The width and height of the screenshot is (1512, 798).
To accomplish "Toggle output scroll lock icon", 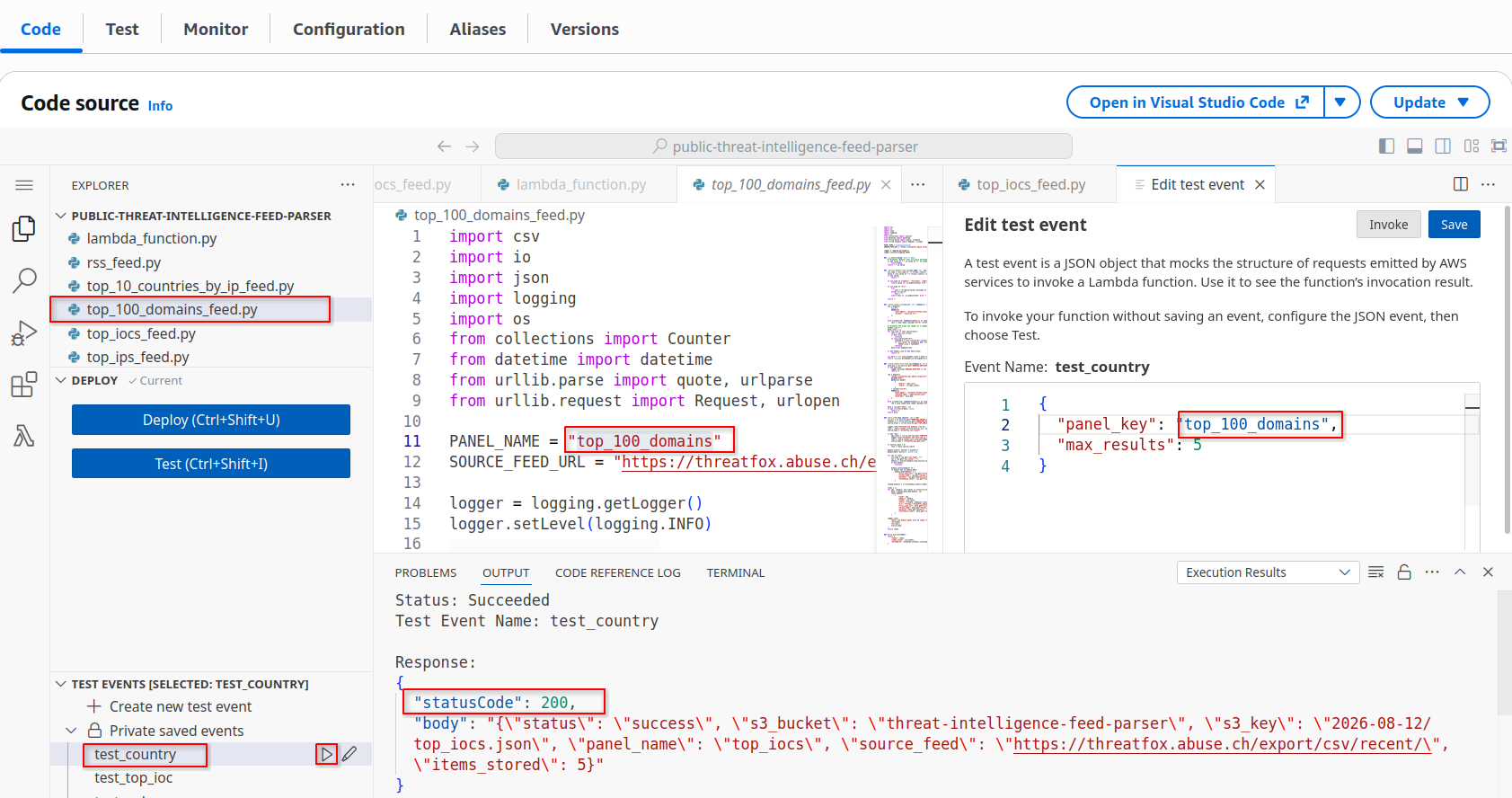I will click(1404, 572).
